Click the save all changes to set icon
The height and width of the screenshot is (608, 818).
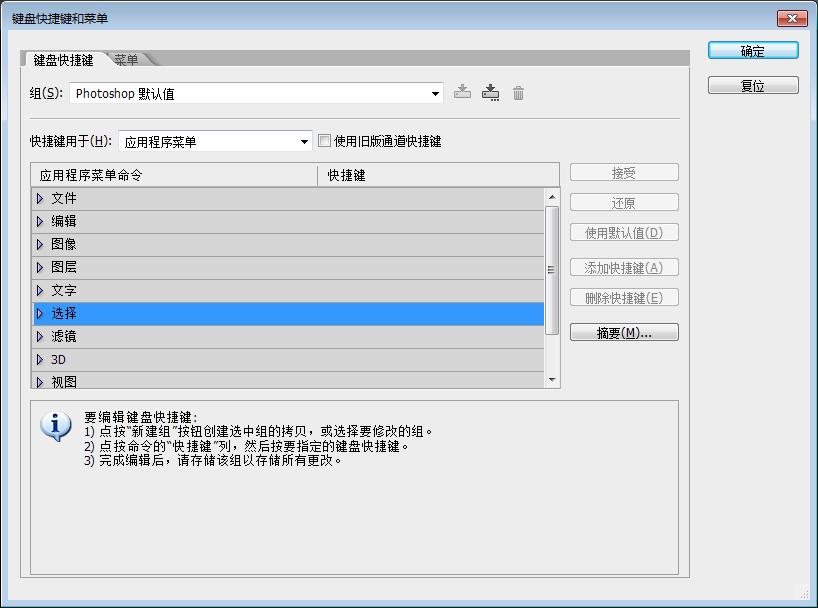click(462, 92)
